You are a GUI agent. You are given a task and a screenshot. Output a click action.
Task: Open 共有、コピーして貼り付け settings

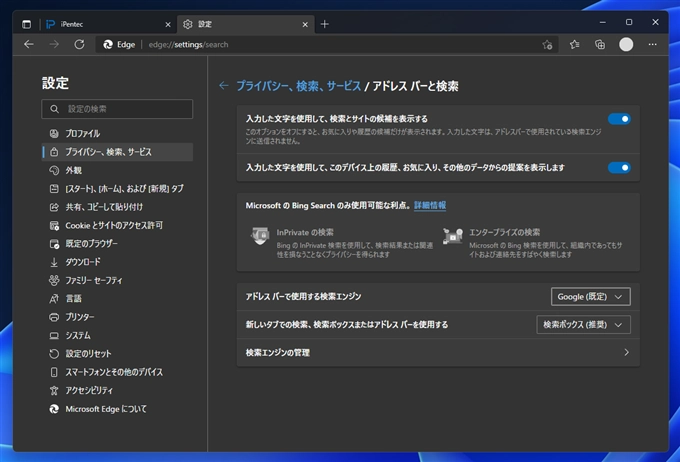click(x=117, y=207)
